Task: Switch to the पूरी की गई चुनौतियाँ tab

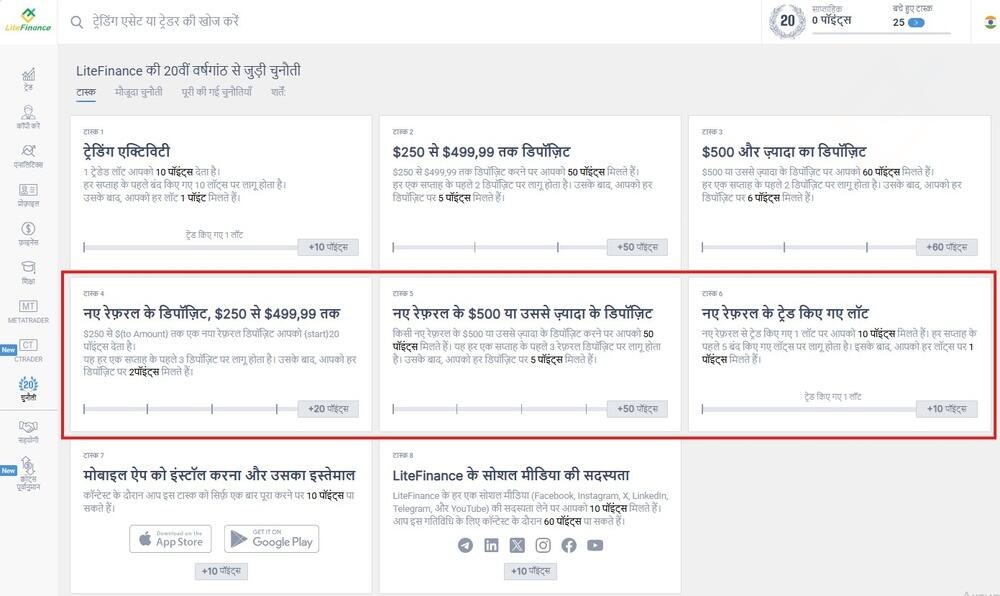Action: click(217, 92)
